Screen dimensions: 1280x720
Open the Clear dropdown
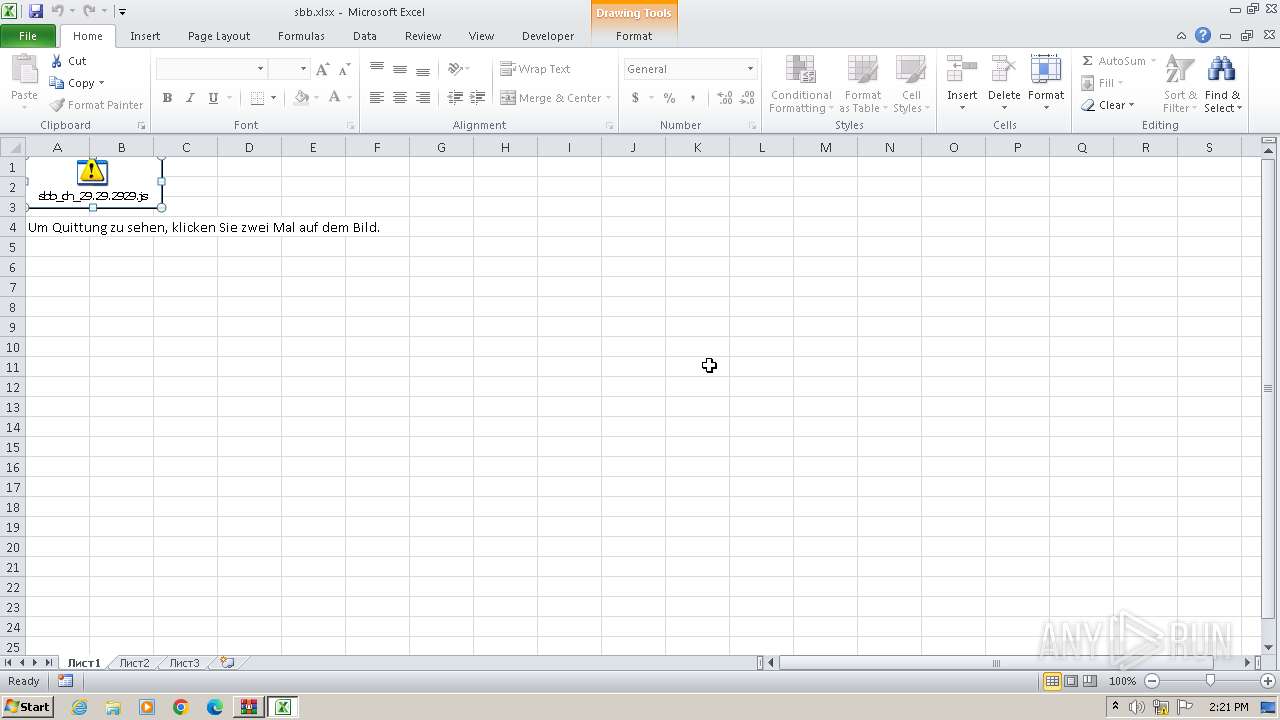(x=1108, y=105)
